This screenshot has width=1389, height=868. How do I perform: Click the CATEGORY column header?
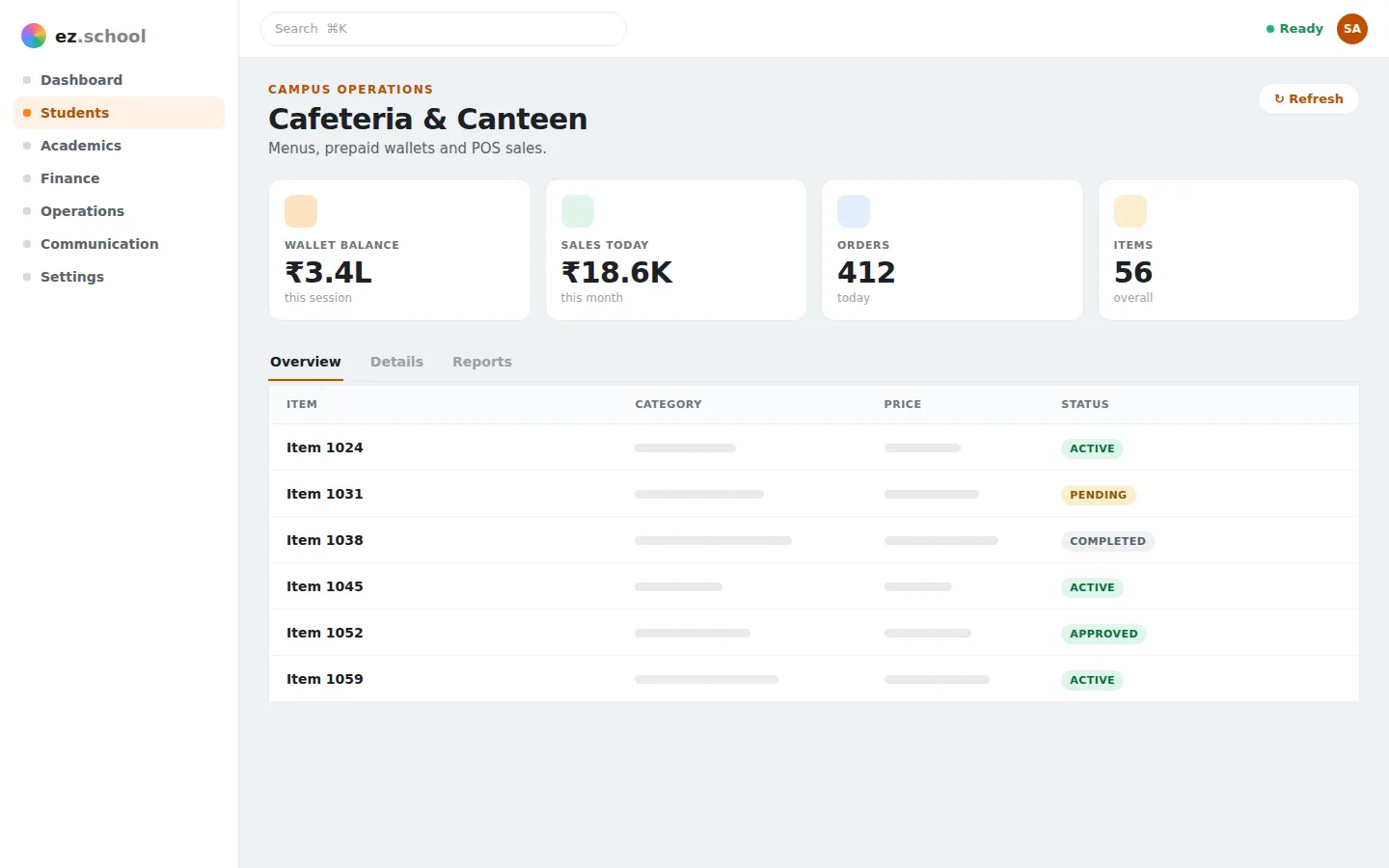pyautogui.click(x=668, y=404)
